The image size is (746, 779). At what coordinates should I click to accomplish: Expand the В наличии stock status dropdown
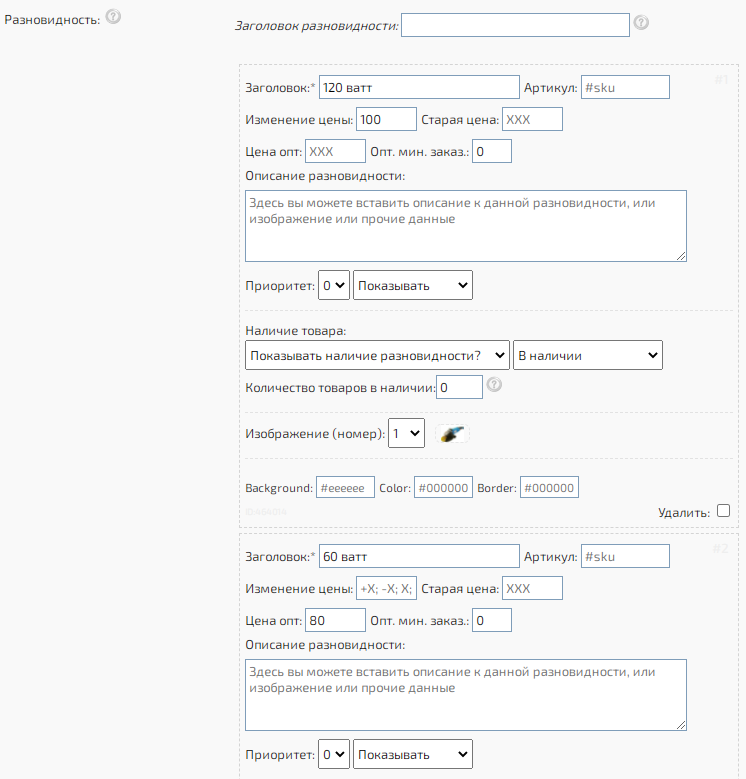coord(587,355)
